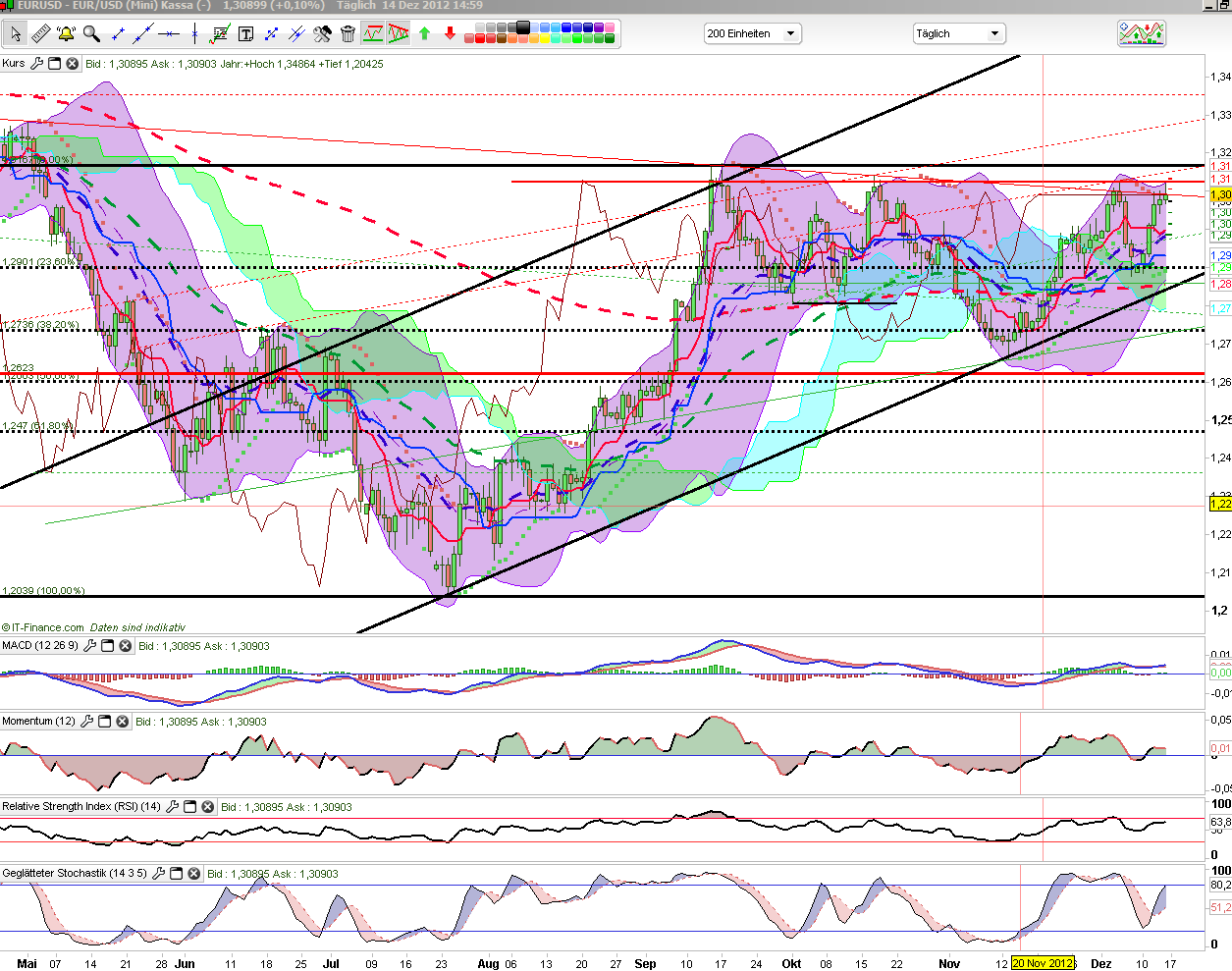Click the 1,247 (61,80%) Fibonacci label
Screen dimensions: 1232x971
click(37, 426)
